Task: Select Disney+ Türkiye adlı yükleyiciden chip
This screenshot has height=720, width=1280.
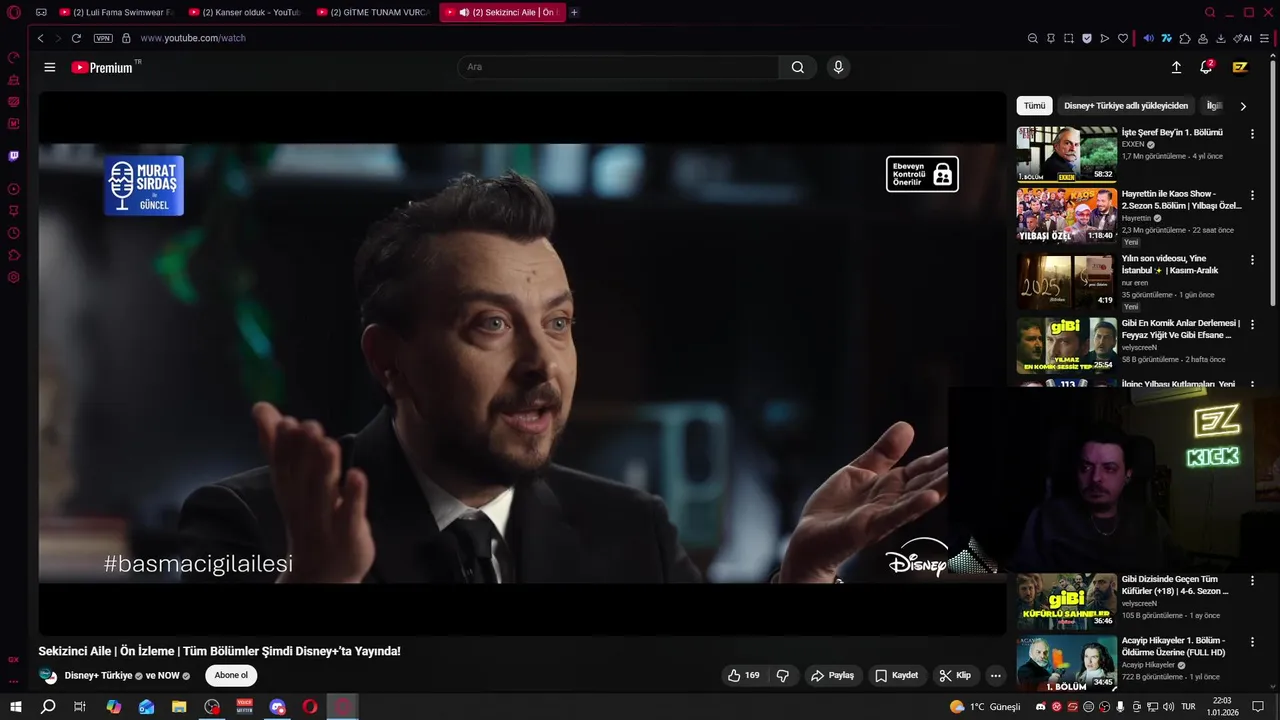Action: [x=1126, y=105]
